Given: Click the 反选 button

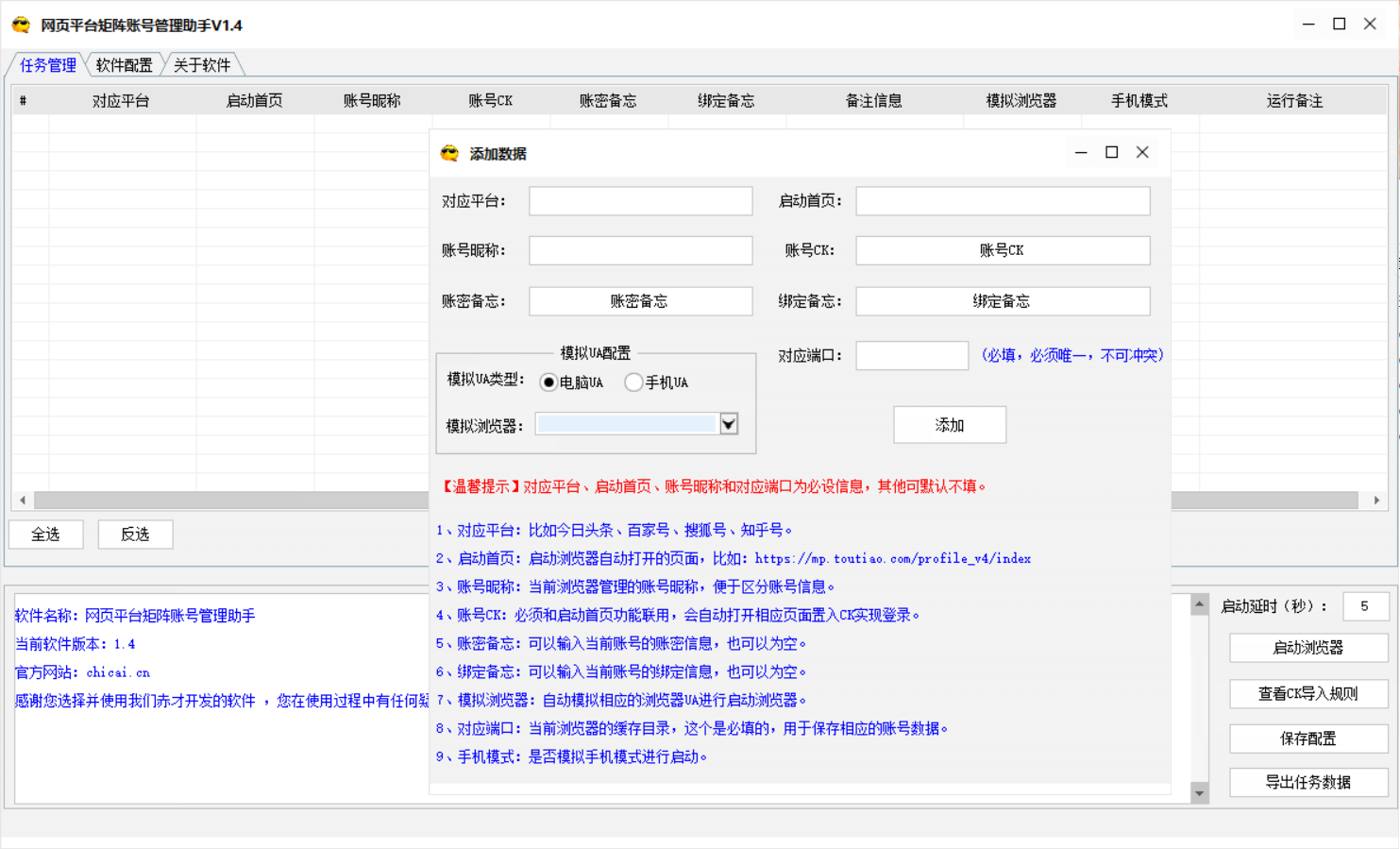Looking at the screenshot, I should point(135,535).
